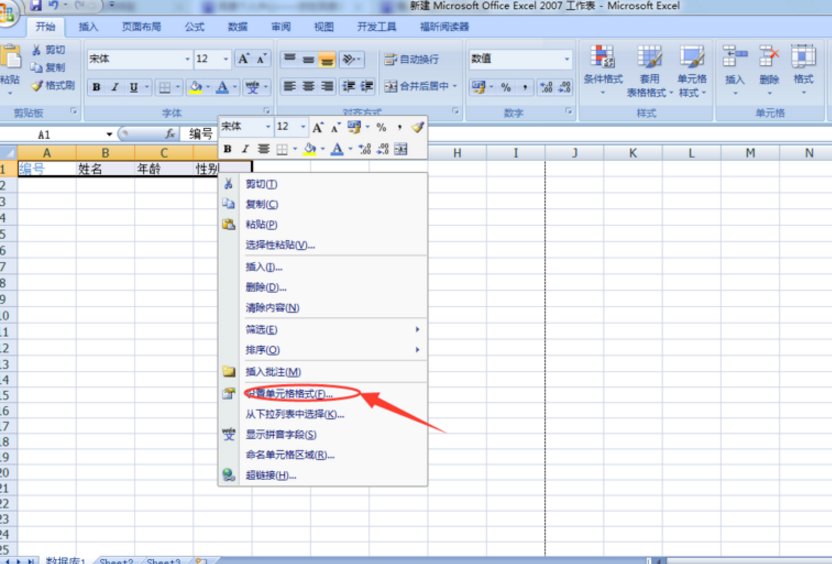This screenshot has width=832, height=564.
Task: Click increase indent icon
Action: coord(367,86)
